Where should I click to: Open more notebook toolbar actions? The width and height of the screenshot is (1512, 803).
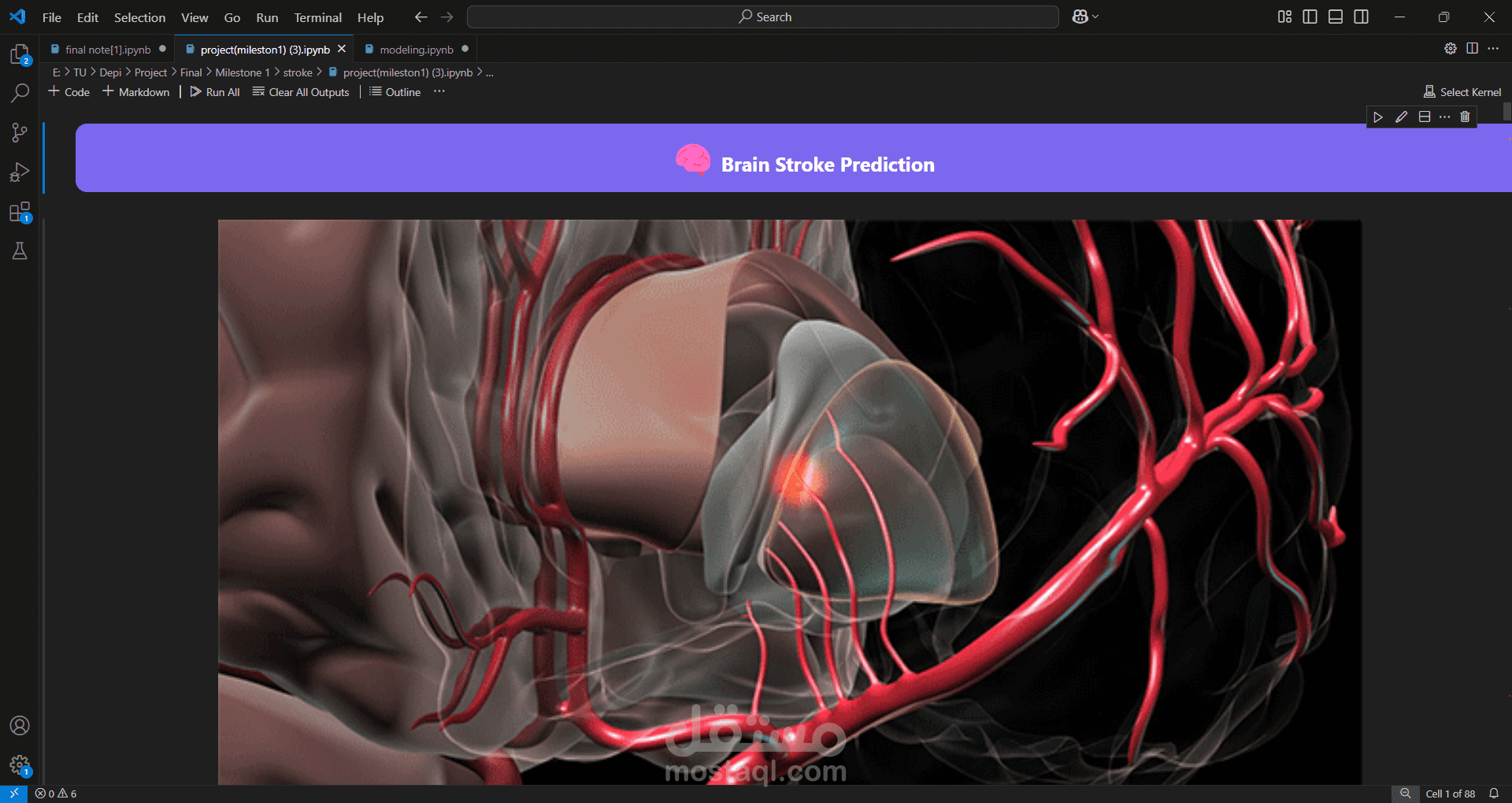pyautogui.click(x=439, y=92)
